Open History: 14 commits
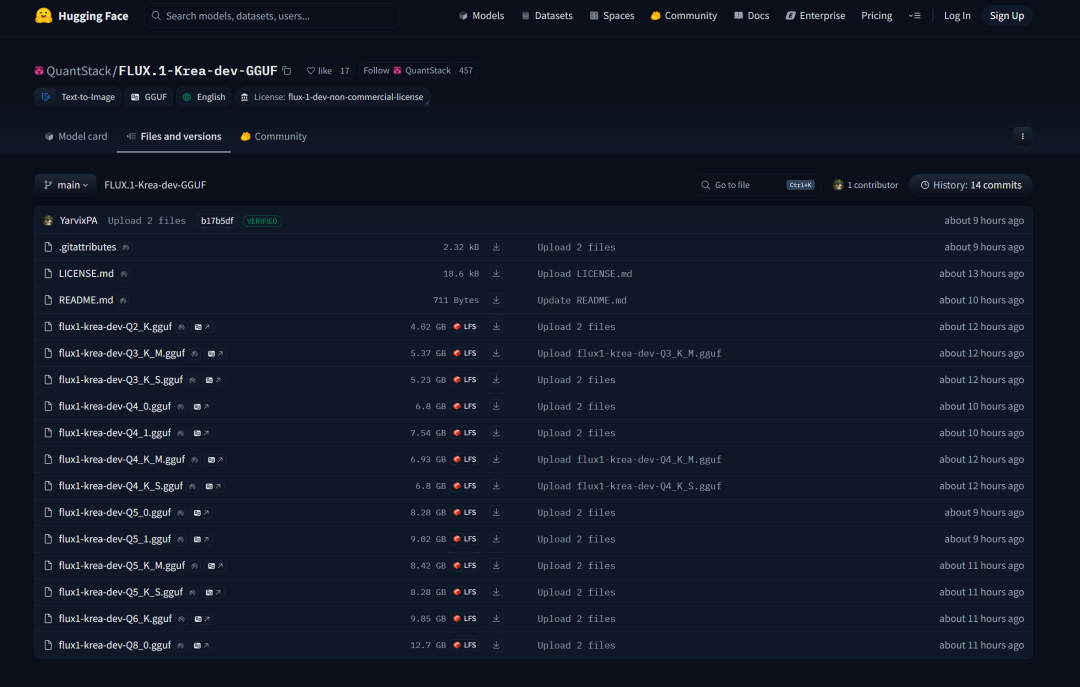The image size is (1080, 687). coord(970,185)
